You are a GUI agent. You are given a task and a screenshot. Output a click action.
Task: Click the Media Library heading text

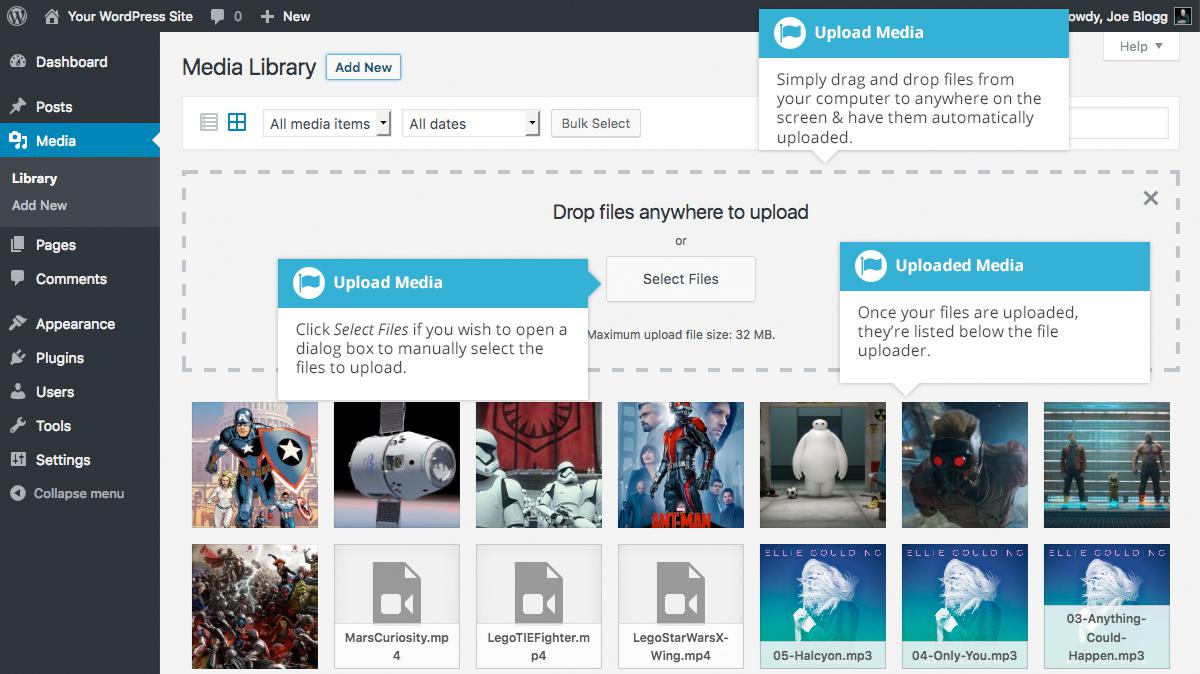(x=249, y=67)
